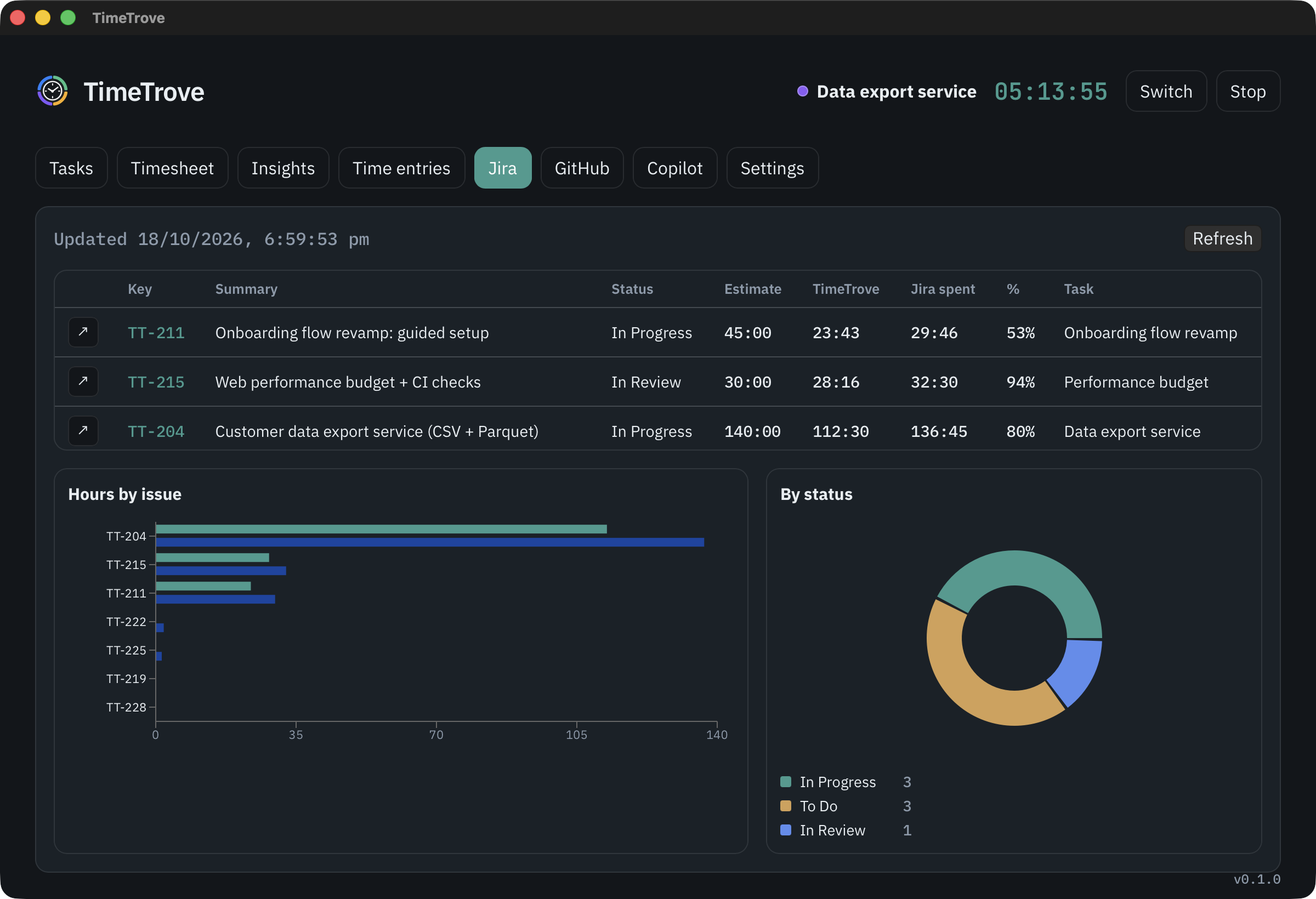1316x899 pixels.
Task: Click the teal TT-211 bar in chart
Action: (x=203, y=586)
